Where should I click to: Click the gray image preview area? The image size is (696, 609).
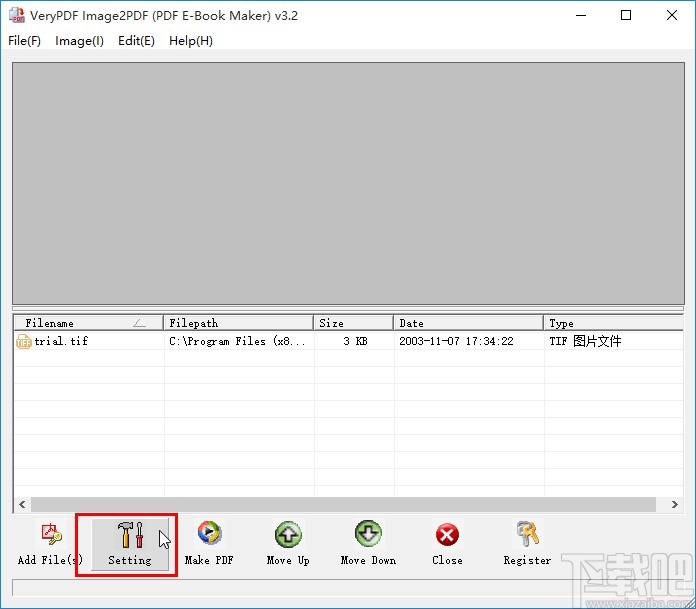[x=348, y=183]
